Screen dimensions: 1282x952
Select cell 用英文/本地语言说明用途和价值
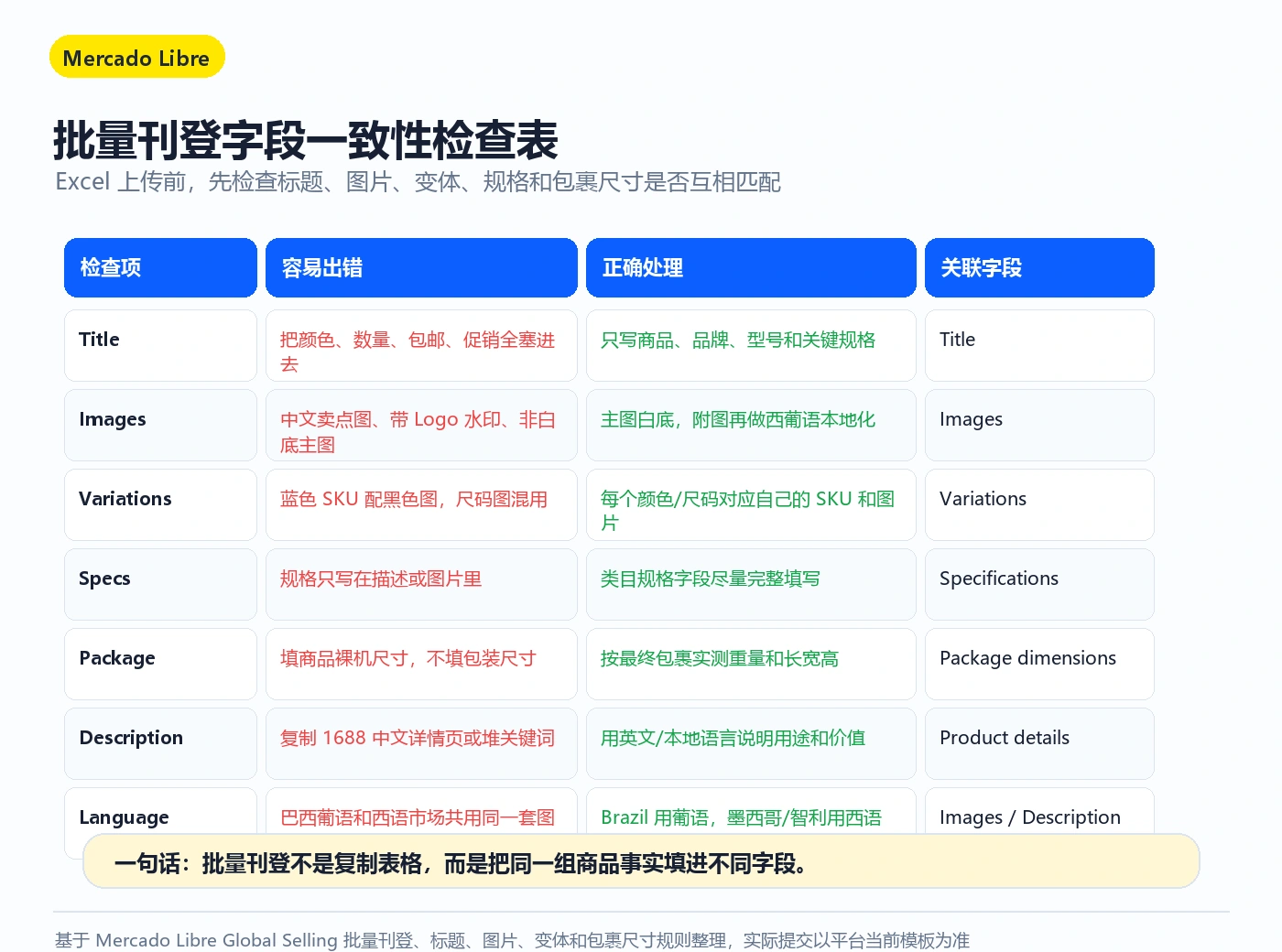pos(751,743)
